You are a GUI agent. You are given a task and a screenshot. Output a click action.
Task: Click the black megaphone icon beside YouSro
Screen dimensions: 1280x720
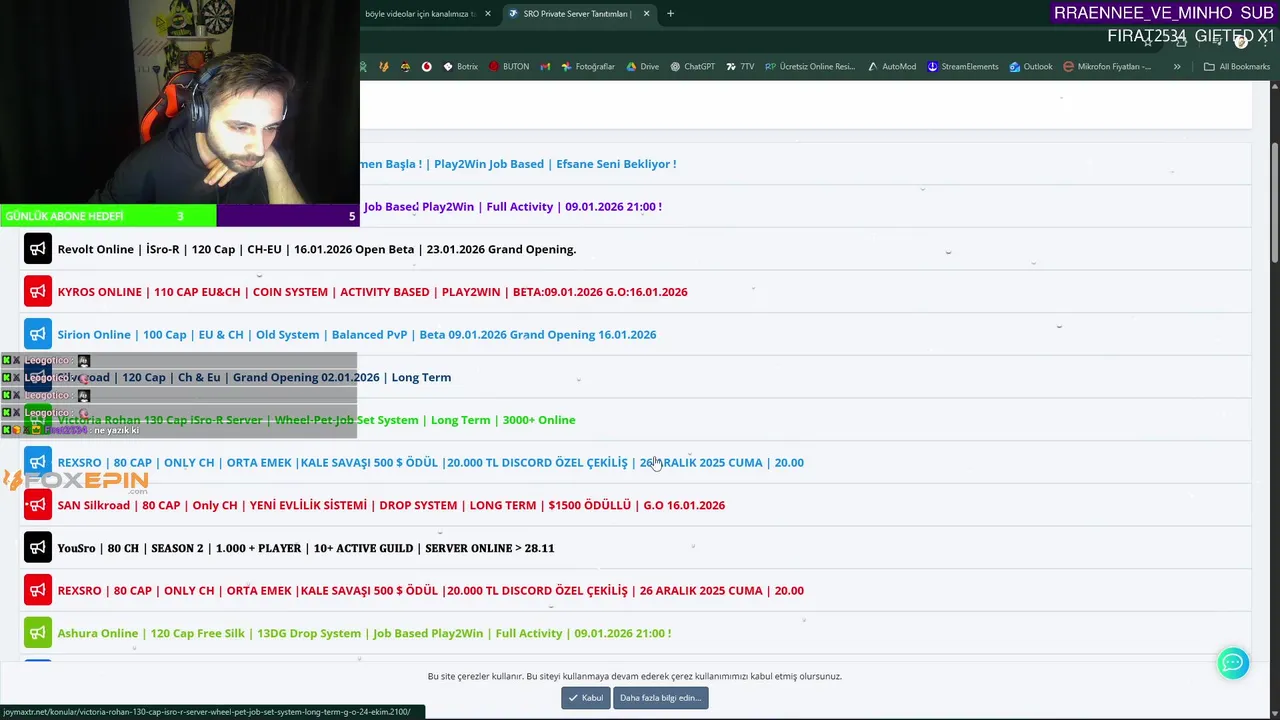pyautogui.click(x=37, y=548)
